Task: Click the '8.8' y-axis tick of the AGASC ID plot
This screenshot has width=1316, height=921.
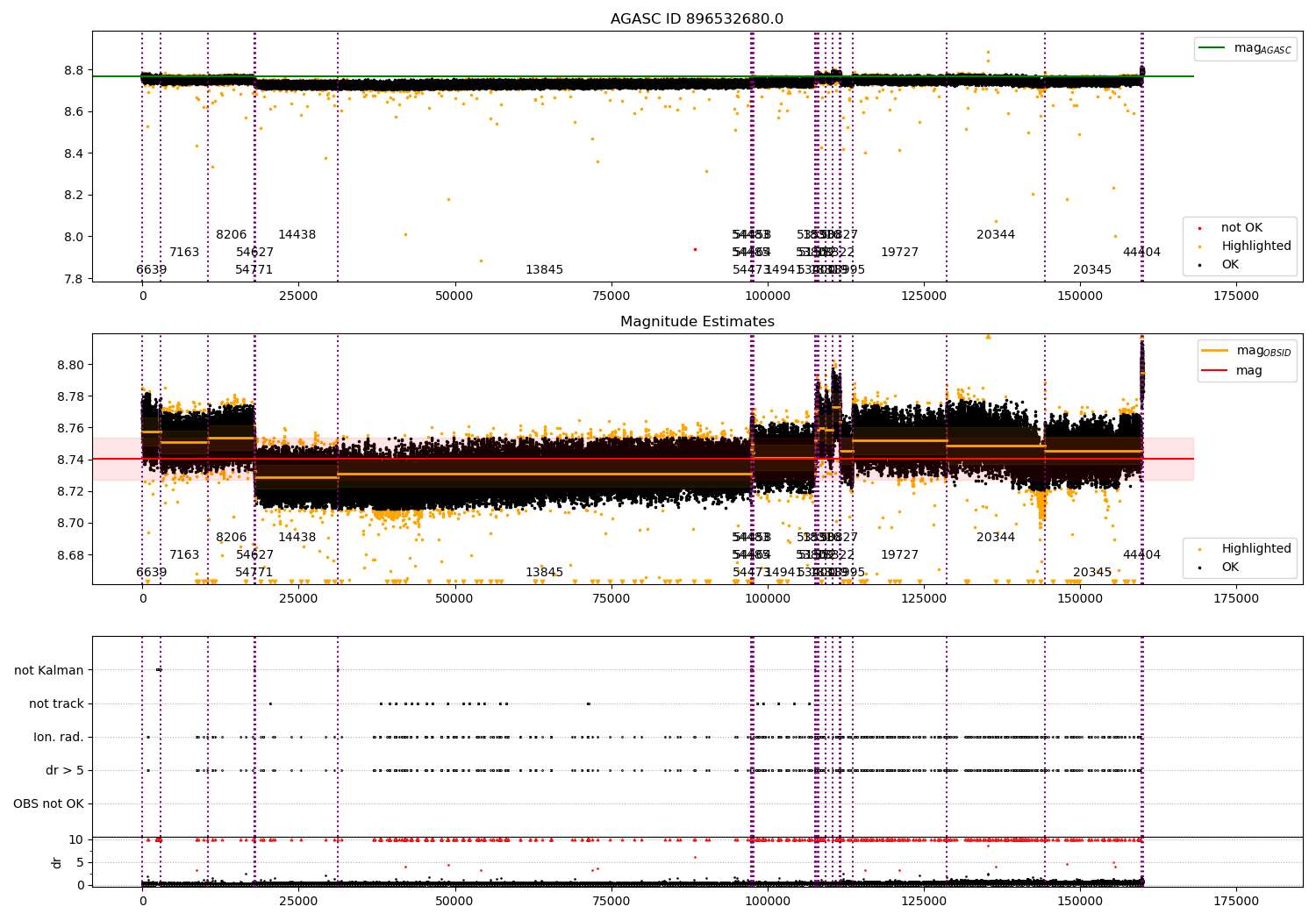Action: 74,70
